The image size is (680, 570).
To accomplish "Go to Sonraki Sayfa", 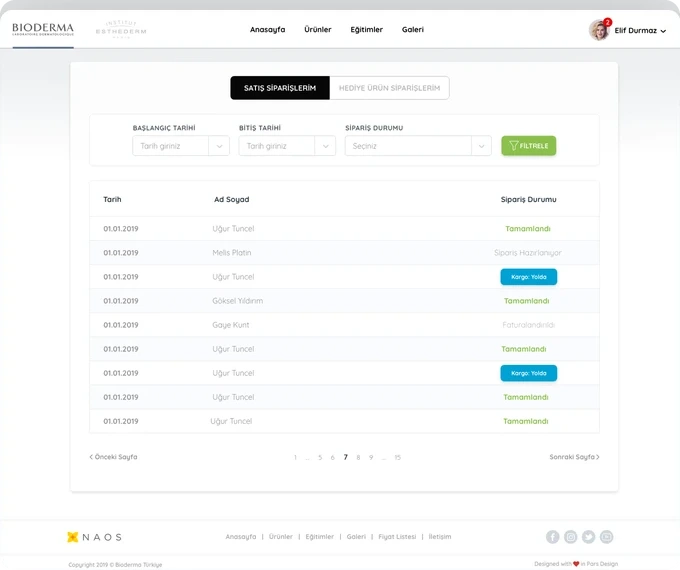I will (575, 457).
